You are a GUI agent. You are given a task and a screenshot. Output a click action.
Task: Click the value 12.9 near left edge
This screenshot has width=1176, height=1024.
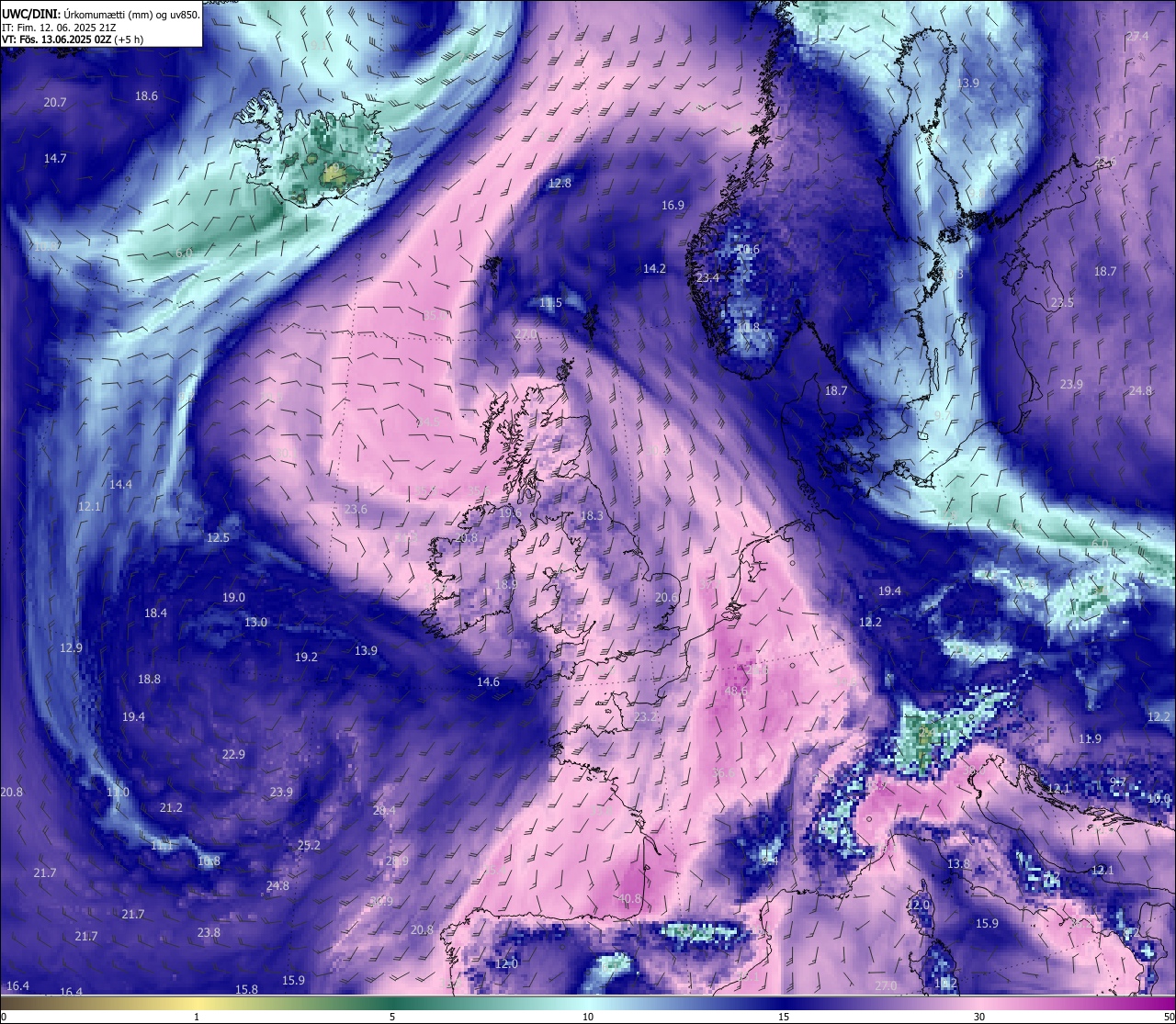click(71, 647)
